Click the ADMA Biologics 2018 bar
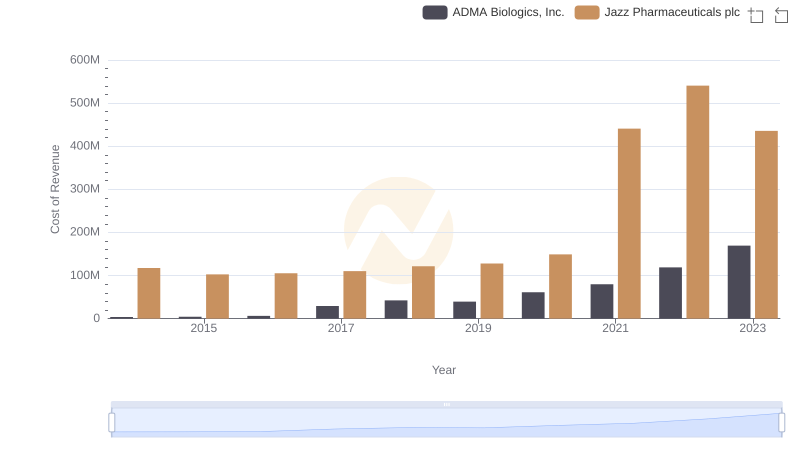This screenshot has height=461, width=800. (396, 310)
